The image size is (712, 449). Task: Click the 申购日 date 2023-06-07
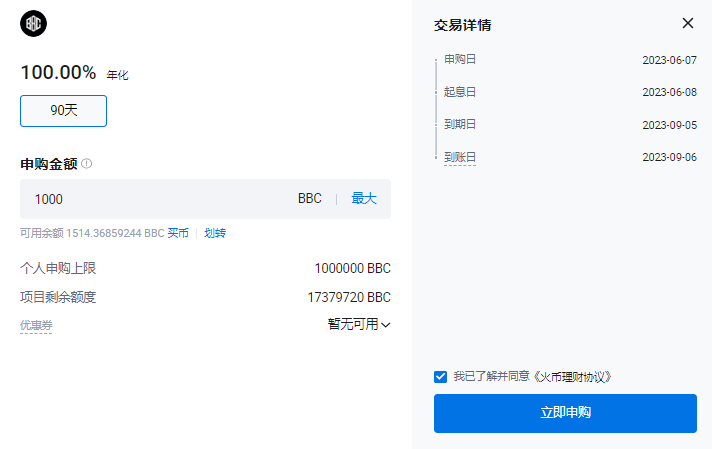[x=669, y=60]
